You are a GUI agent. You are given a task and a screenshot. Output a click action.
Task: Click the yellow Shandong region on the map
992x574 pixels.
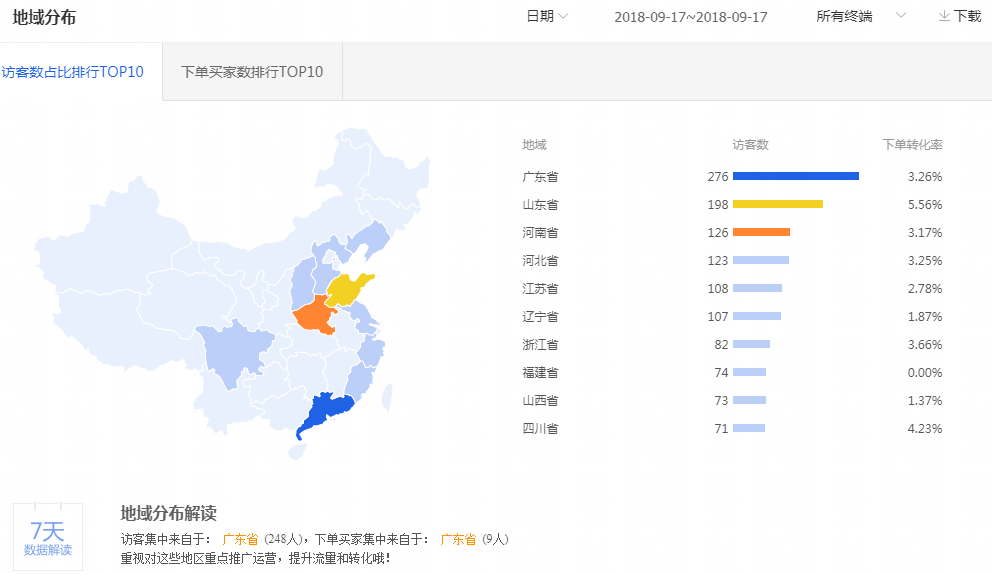tap(347, 289)
